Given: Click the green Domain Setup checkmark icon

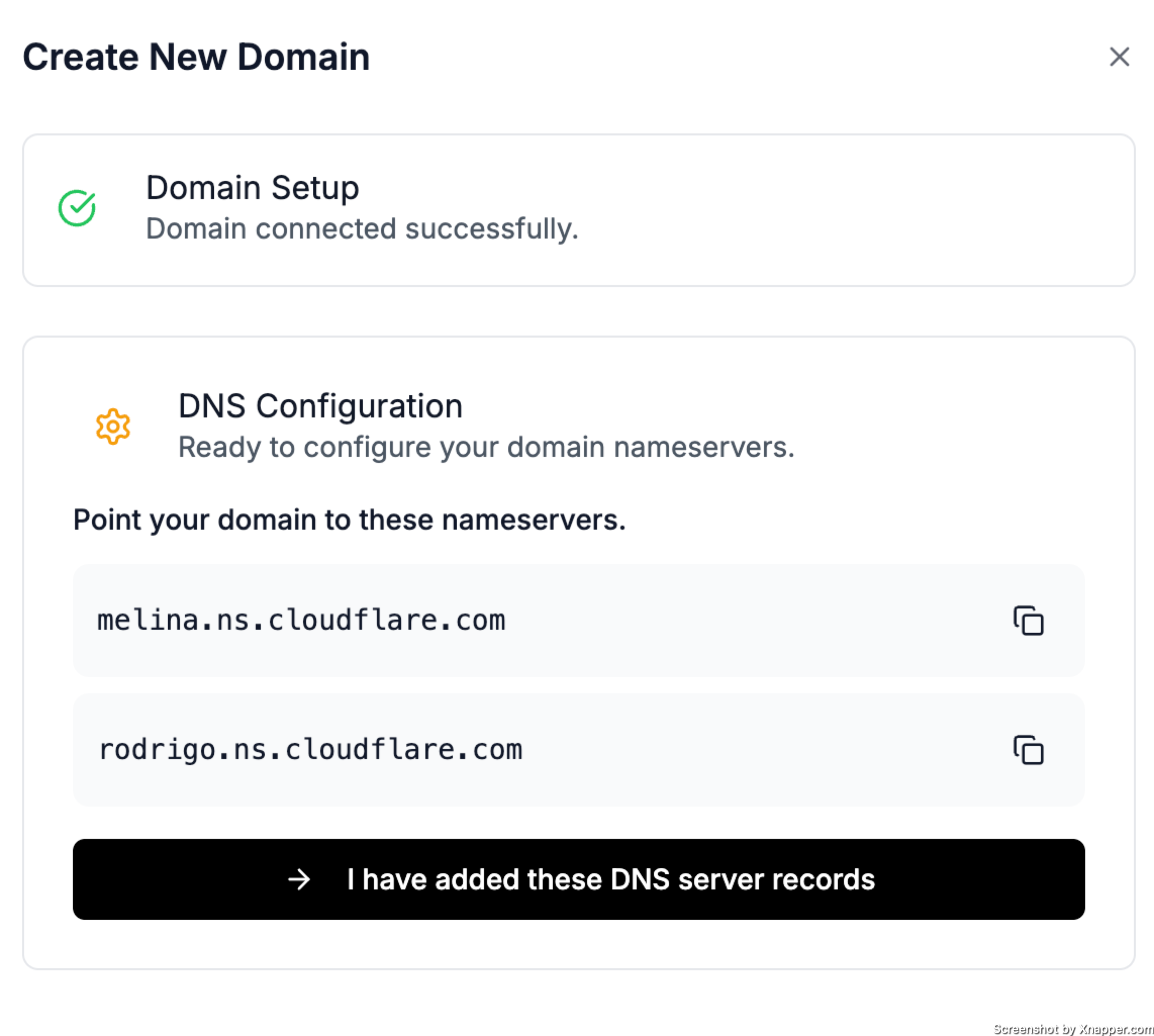Looking at the screenshot, I should (77, 208).
